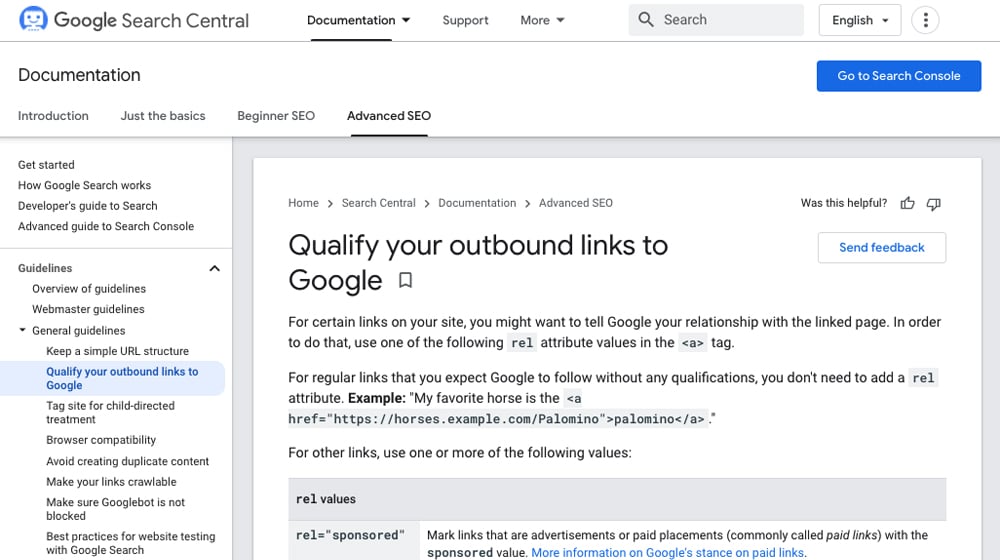Click the Google Search Central logo icon
Viewport: 1000px width, 560px height.
click(33, 20)
